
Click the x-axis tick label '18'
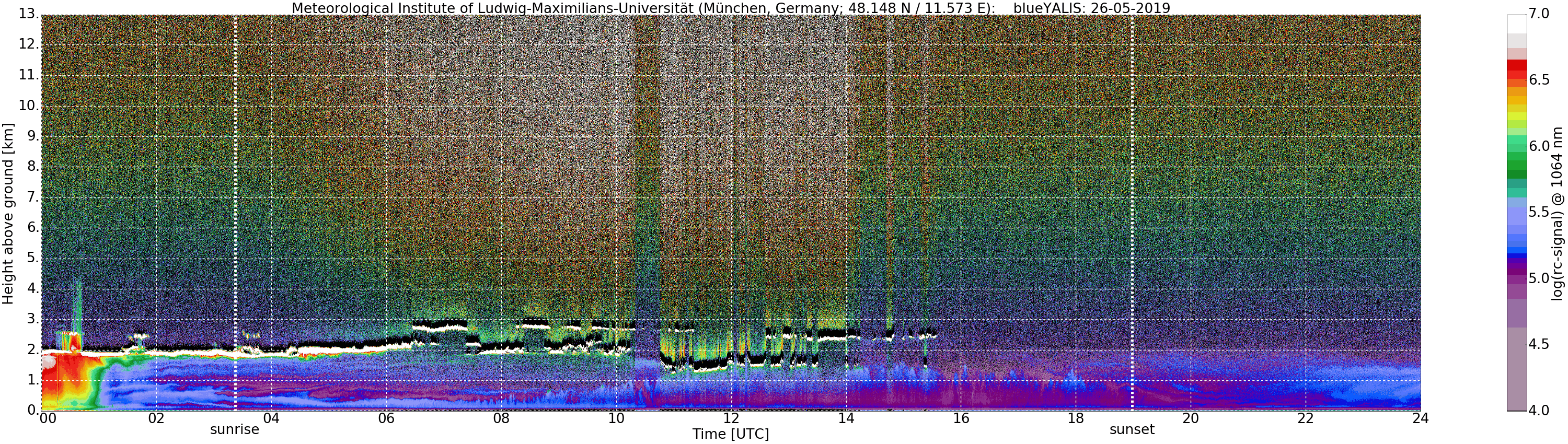1076,418
